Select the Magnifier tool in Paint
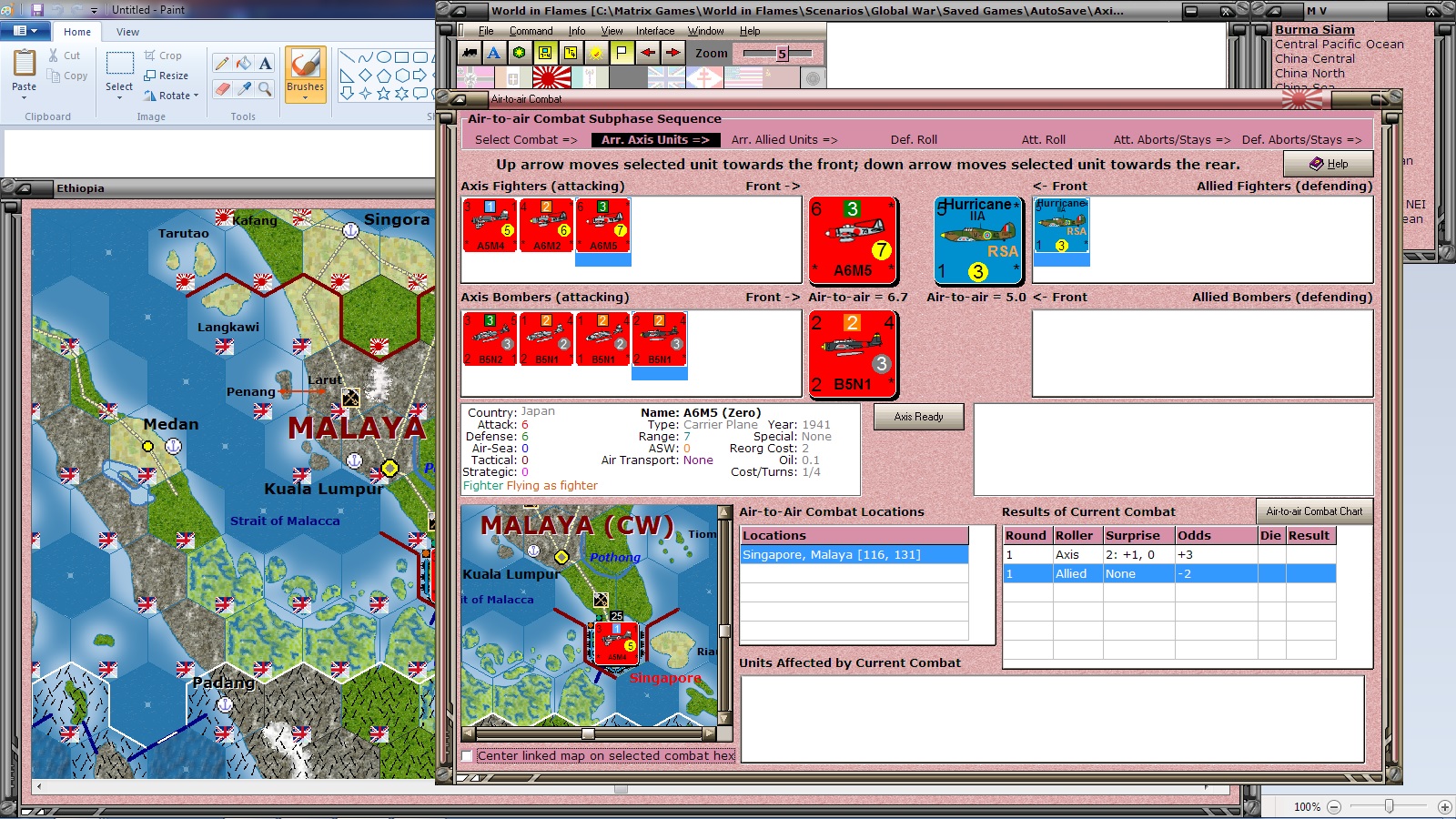The height and width of the screenshot is (819, 1456). 265,88
